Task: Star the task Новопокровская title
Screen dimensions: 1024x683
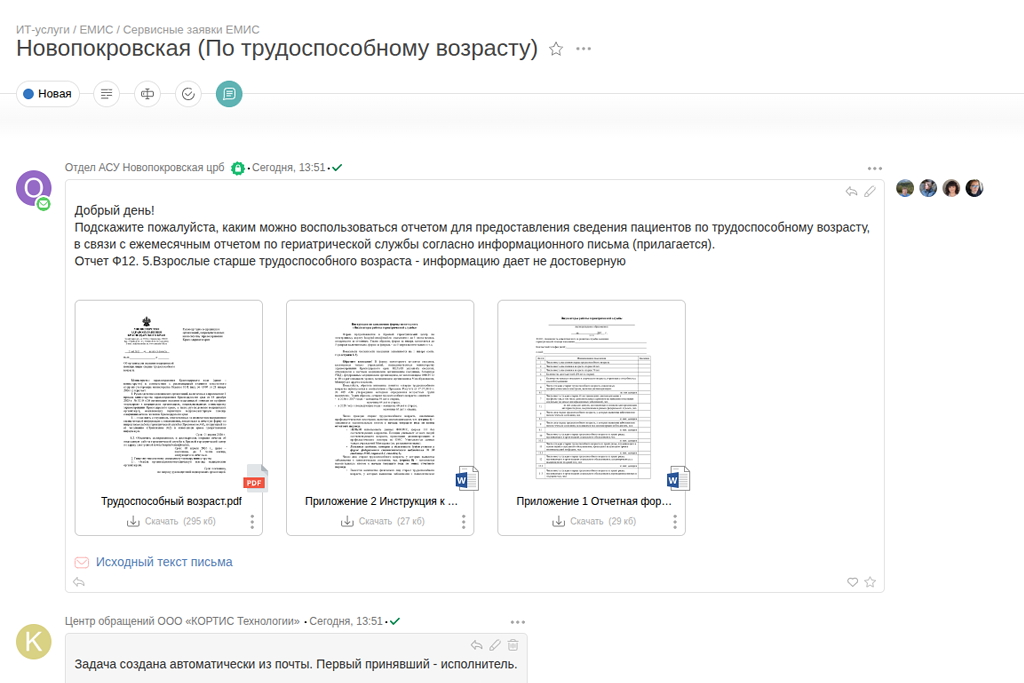Action: tap(556, 49)
